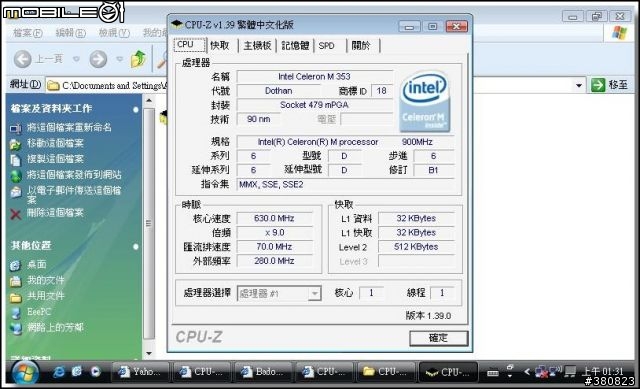Click the Intel Celeron M logo
The height and width of the screenshot is (389, 640).
425,102
